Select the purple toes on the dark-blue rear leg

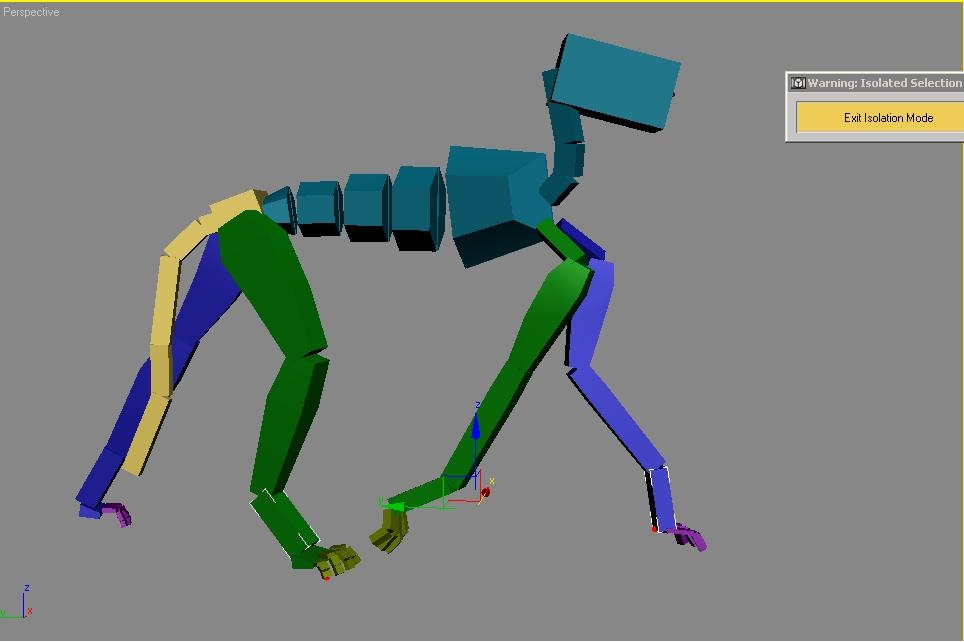pos(117,514)
